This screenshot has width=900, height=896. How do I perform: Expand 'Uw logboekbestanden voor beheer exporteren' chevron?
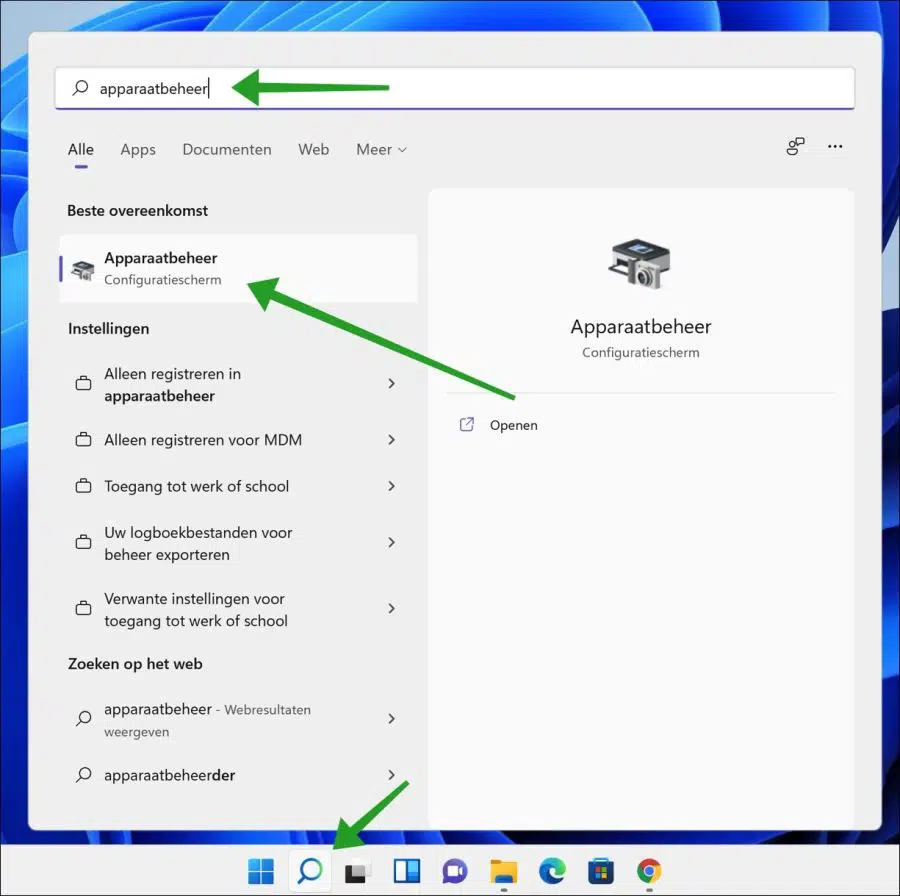click(x=391, y=542)
